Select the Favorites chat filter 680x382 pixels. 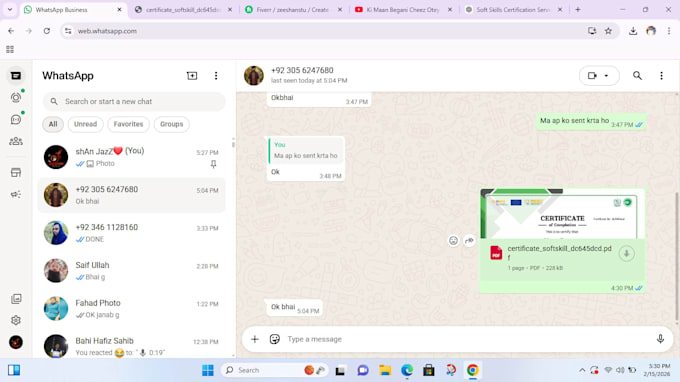click(x=128, y=124)
